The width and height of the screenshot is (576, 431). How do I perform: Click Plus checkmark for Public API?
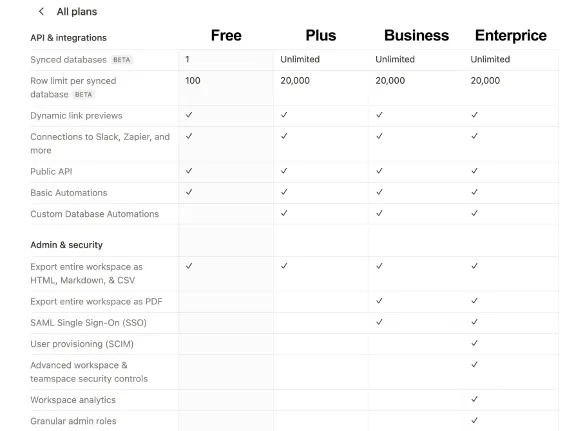click(284, 171)
